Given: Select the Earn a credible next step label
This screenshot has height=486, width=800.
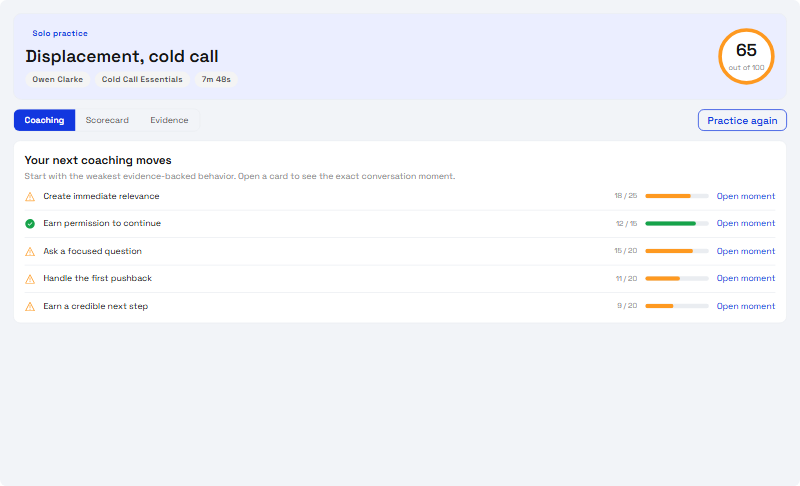Looking at the screenshot, I should 95,306.
